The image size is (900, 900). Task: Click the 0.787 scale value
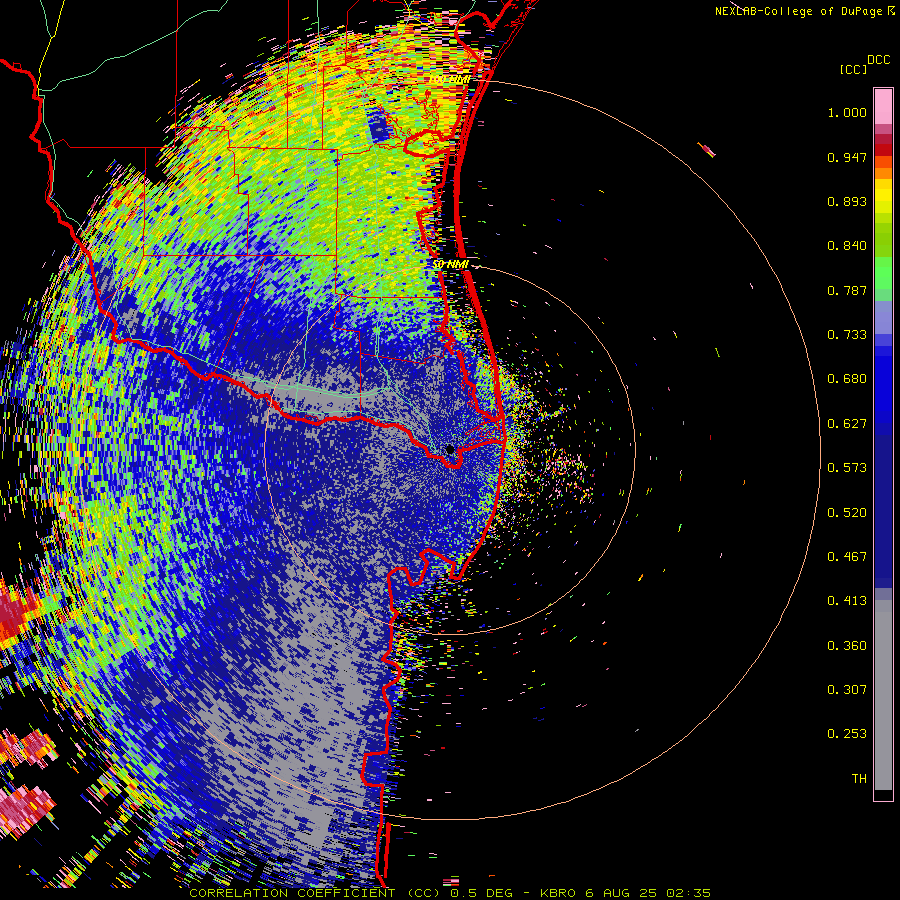[847, 290]
